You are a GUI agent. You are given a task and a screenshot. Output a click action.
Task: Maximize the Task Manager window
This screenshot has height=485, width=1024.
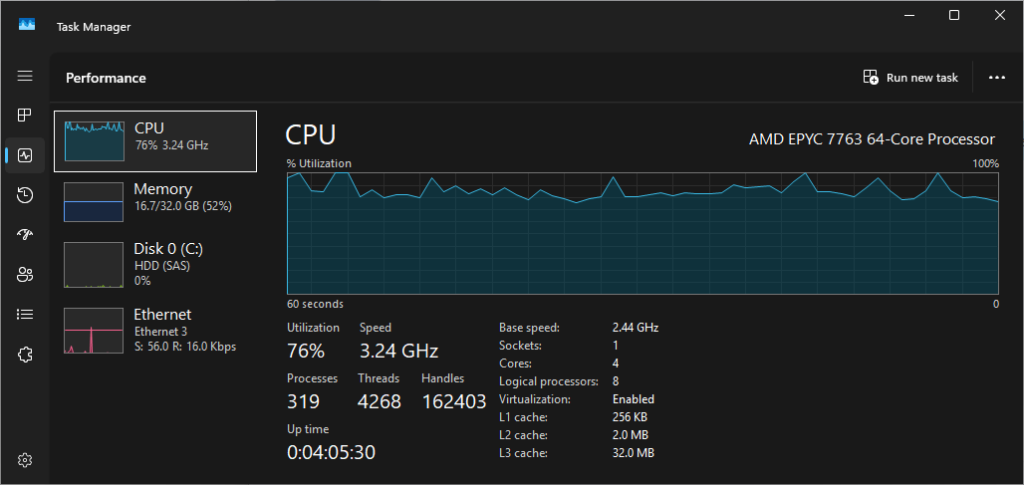[954, 15]
